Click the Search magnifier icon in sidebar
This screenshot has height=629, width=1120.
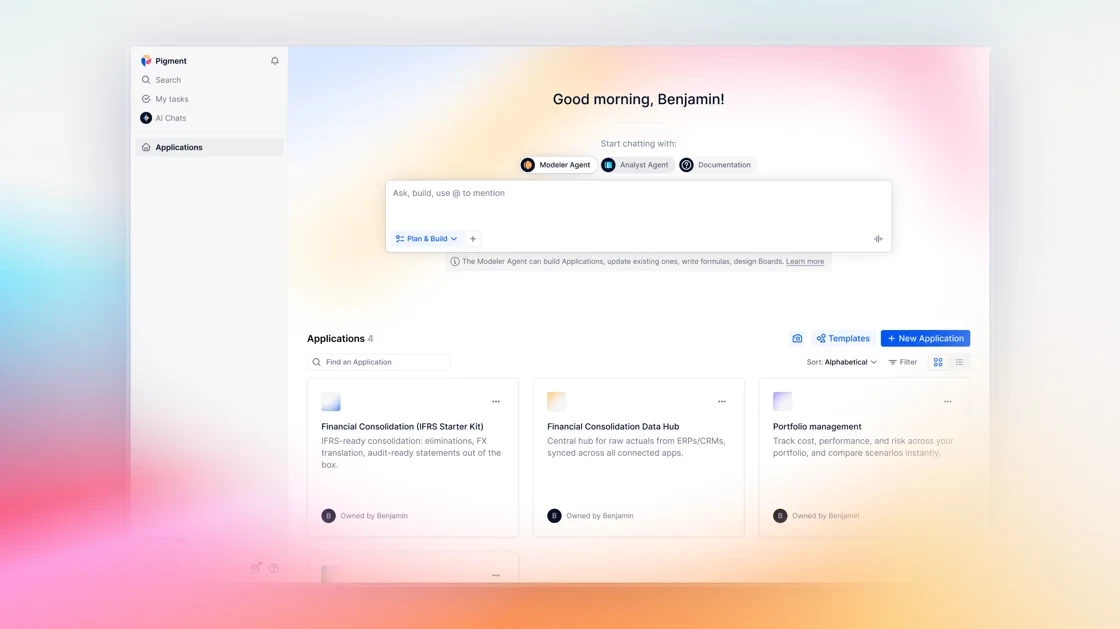click(x=146, y=80)
